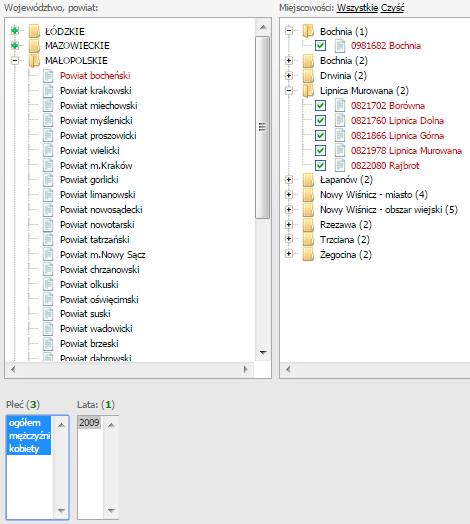Select Powiat myślenicki in the tree

coord(96,121)
